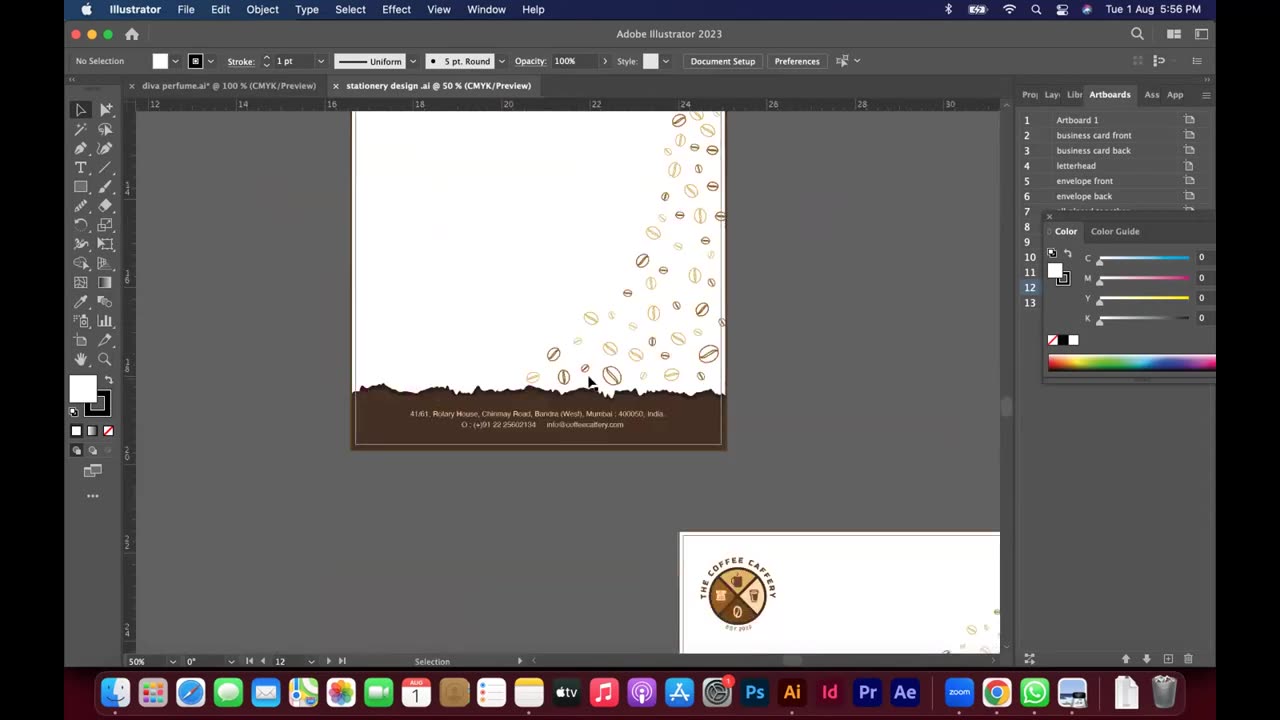Select the Direct Selection tool
This screenshot has height=720, width=1280.
coord(105,110)
